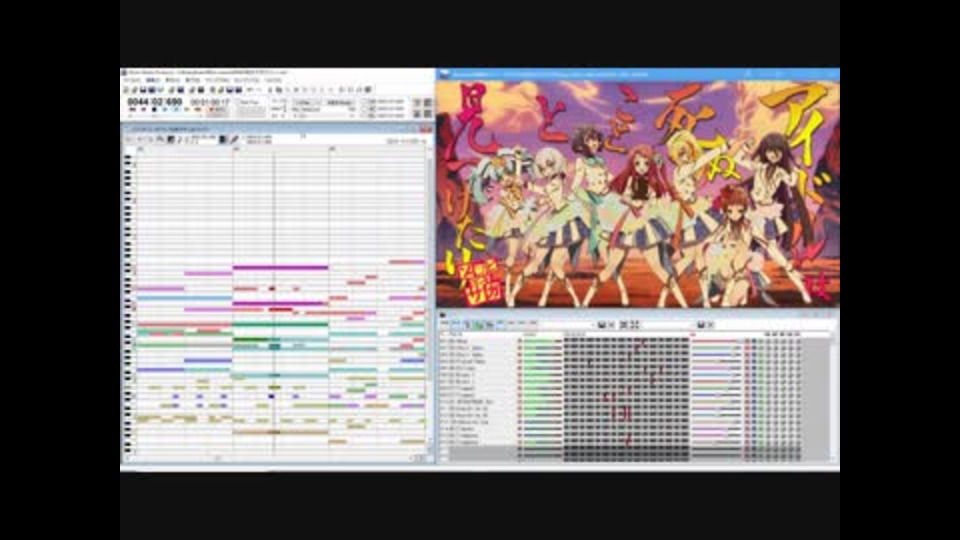
Task: Click the black square Stop transport button
Action: 154,110
